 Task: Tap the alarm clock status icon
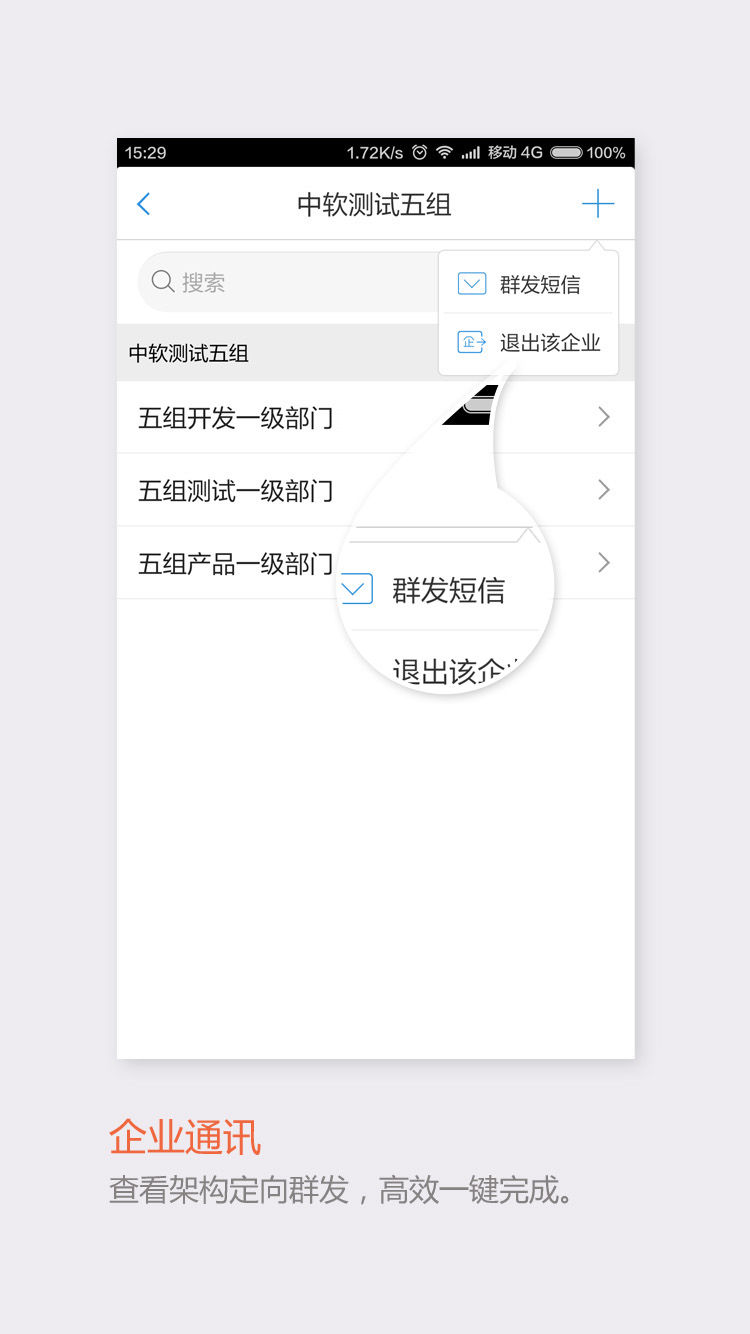click(x=420, y=152)
